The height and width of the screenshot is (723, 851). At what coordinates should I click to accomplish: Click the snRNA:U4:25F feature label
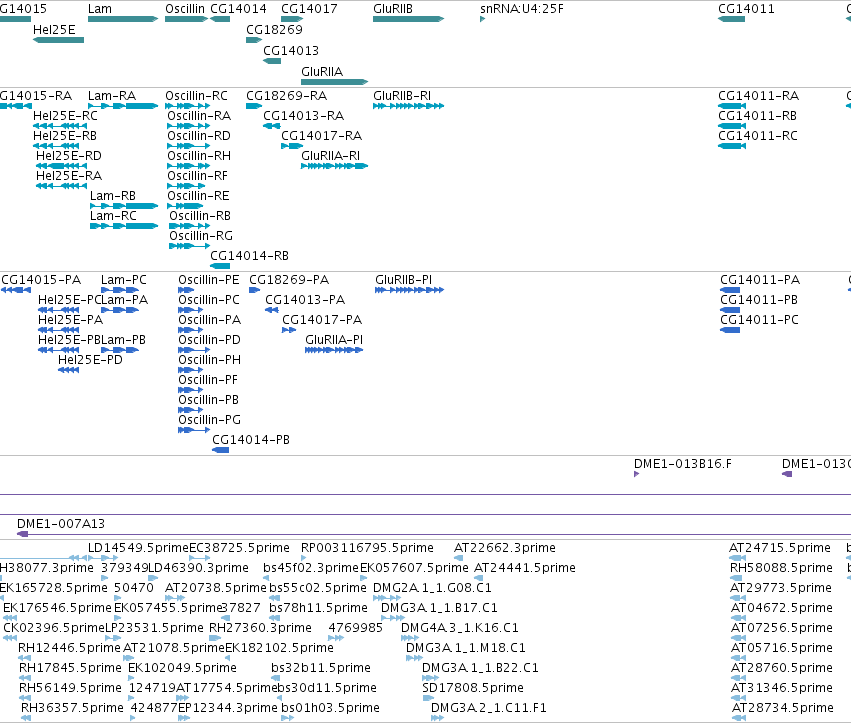[x=522, y=9]
